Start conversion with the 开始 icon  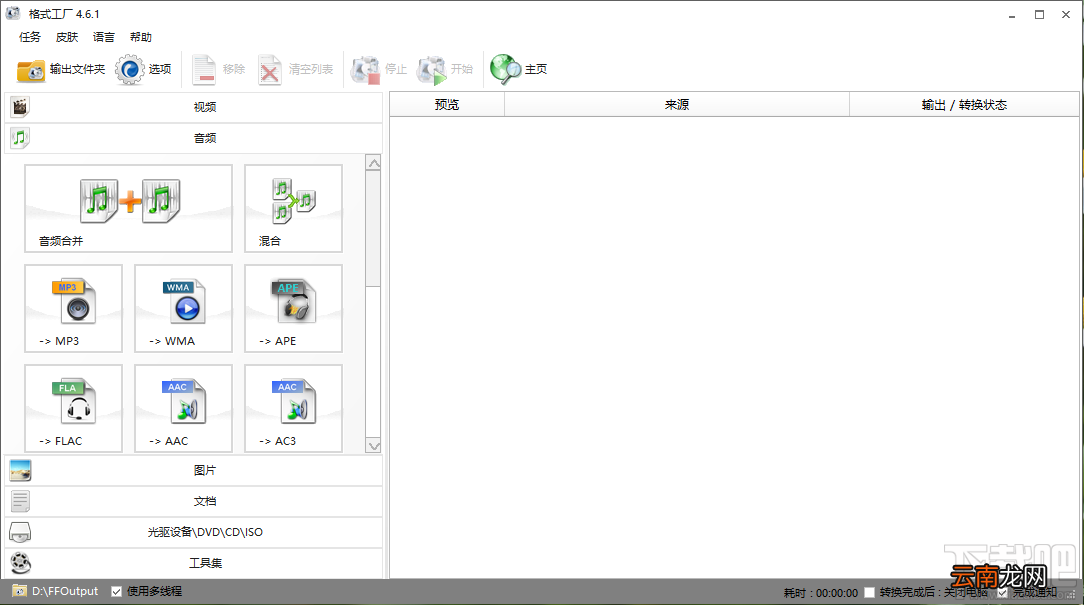tap(445, 69)
